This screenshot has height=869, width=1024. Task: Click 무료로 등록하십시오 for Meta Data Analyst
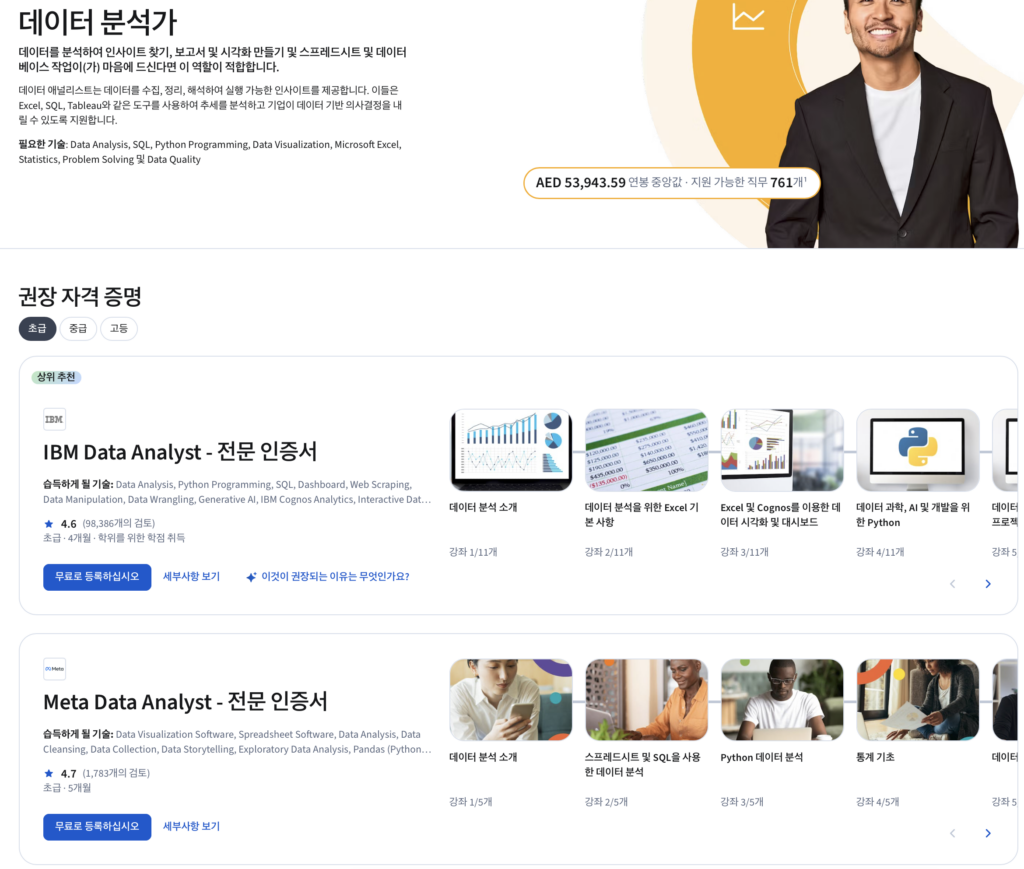pyautogui.click(x=97, y=827)
